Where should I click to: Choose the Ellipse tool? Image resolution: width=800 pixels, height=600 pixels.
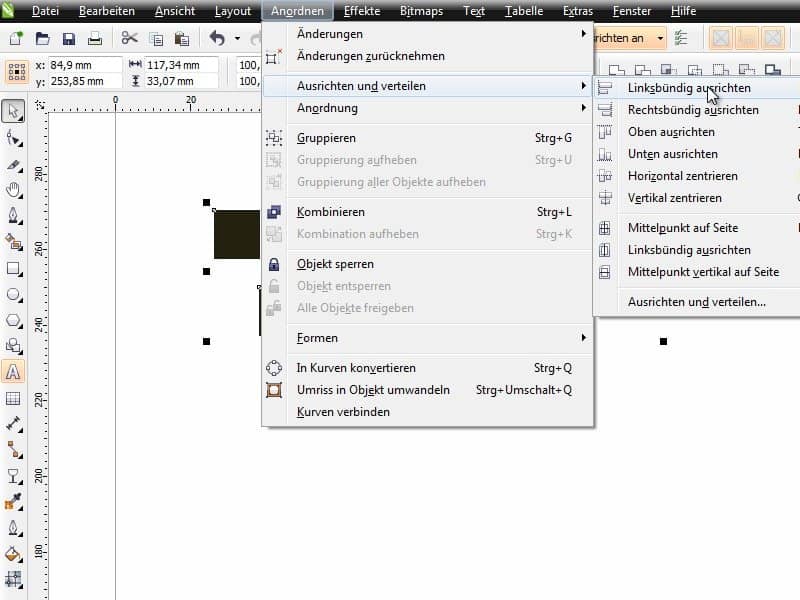pos(14,294)
